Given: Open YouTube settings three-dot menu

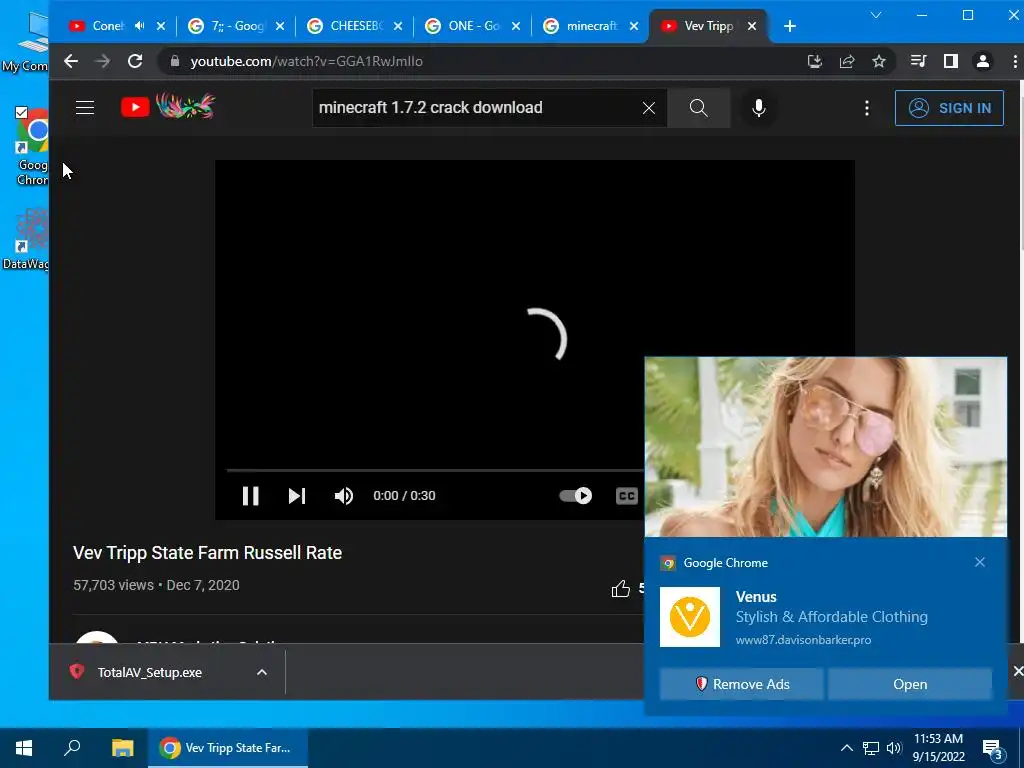Looking at the screenshot, I should tap(867, 108).
